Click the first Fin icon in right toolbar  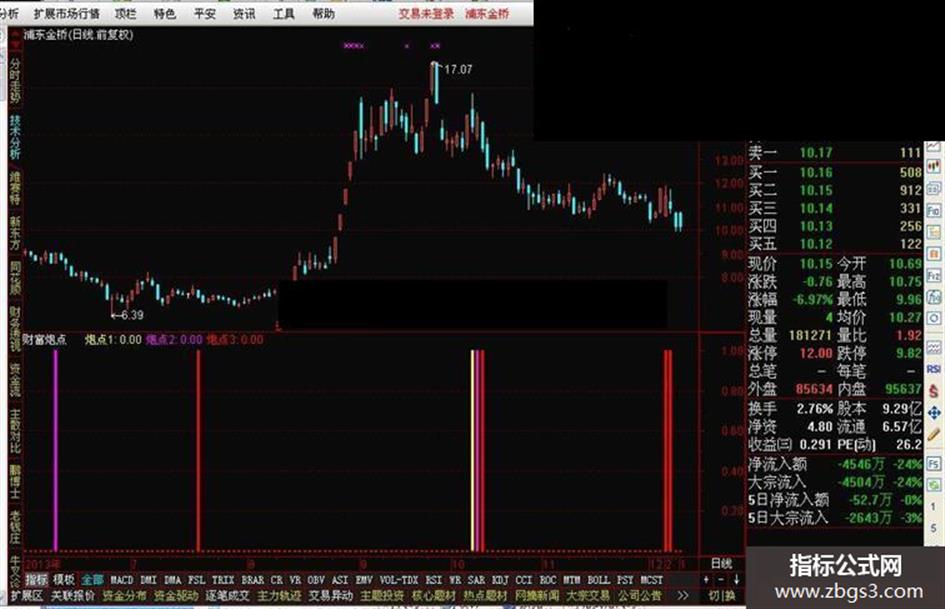(x=934, y=211)
